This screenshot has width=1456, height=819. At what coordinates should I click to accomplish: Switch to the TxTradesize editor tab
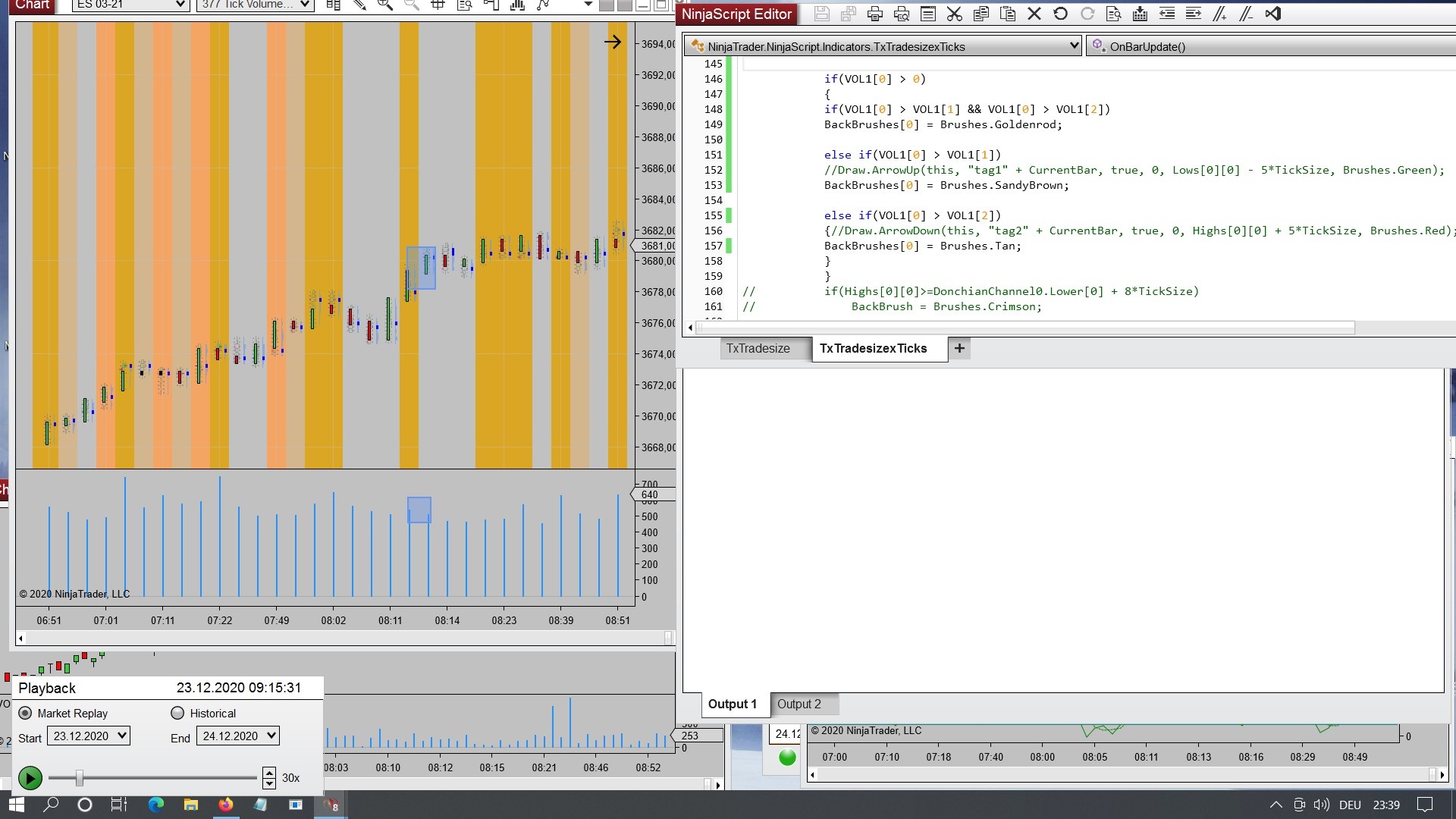click(x=758, y=348)
